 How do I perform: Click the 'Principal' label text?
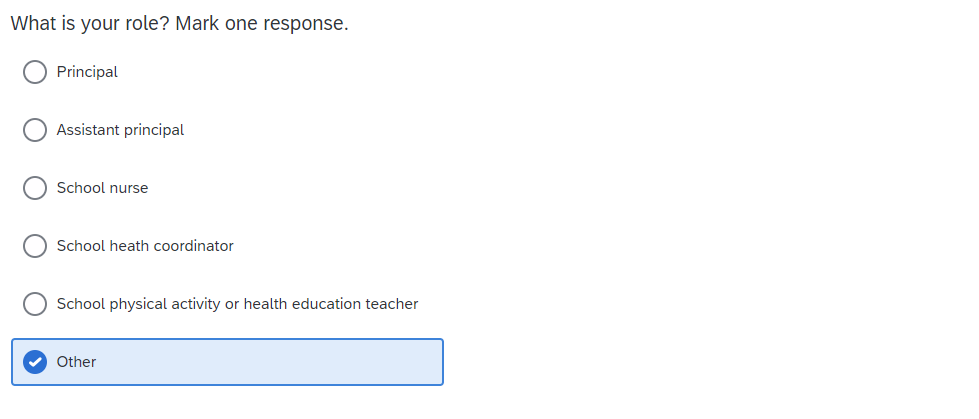87,72
